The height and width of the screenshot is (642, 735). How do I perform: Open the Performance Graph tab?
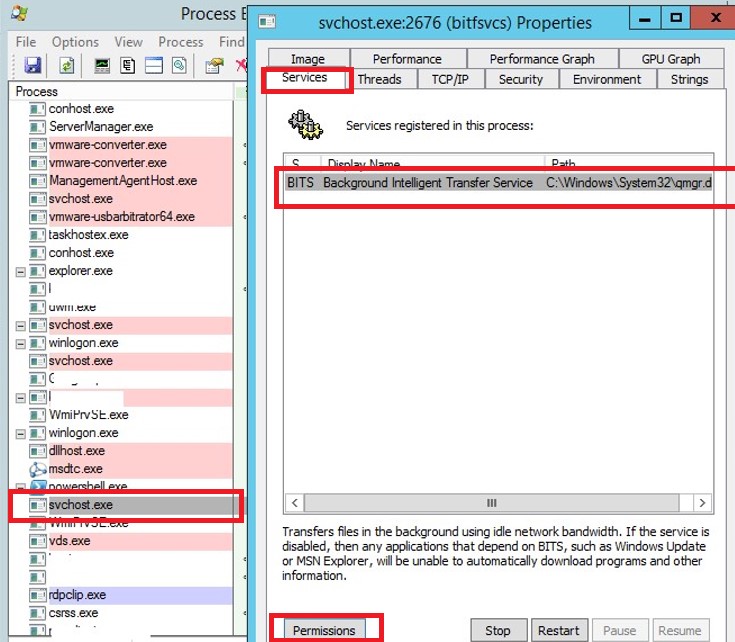[x=541, y=59]
